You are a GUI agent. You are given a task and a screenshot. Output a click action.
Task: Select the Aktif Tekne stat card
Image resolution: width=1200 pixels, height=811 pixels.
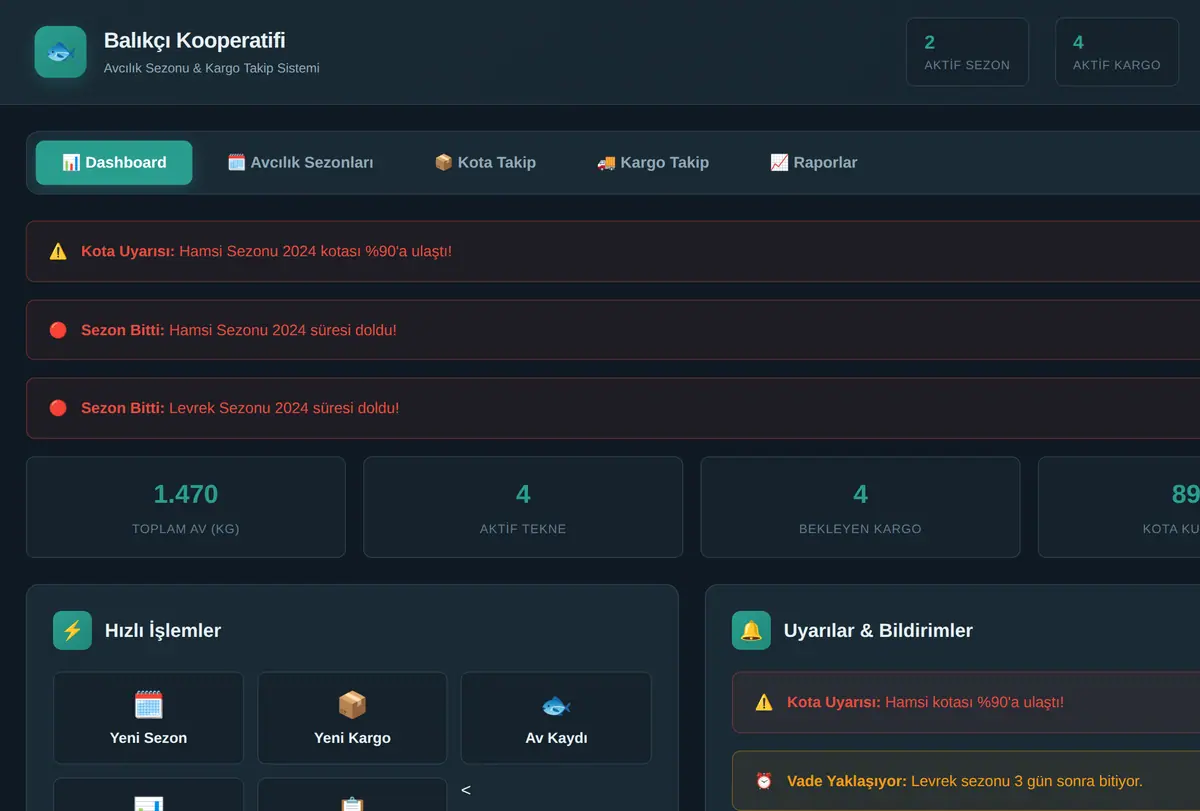tap(523, 507)
